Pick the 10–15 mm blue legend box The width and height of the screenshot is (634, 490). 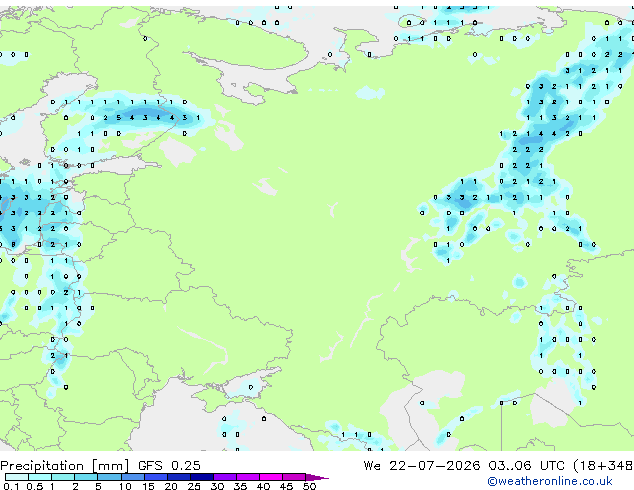(x=132, y=477)
